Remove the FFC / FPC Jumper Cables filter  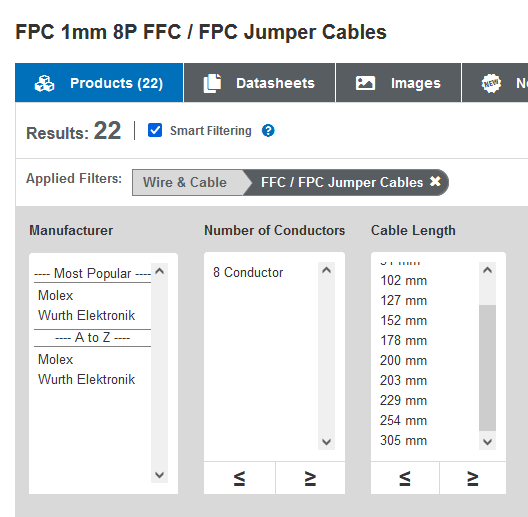coord(435,182)
